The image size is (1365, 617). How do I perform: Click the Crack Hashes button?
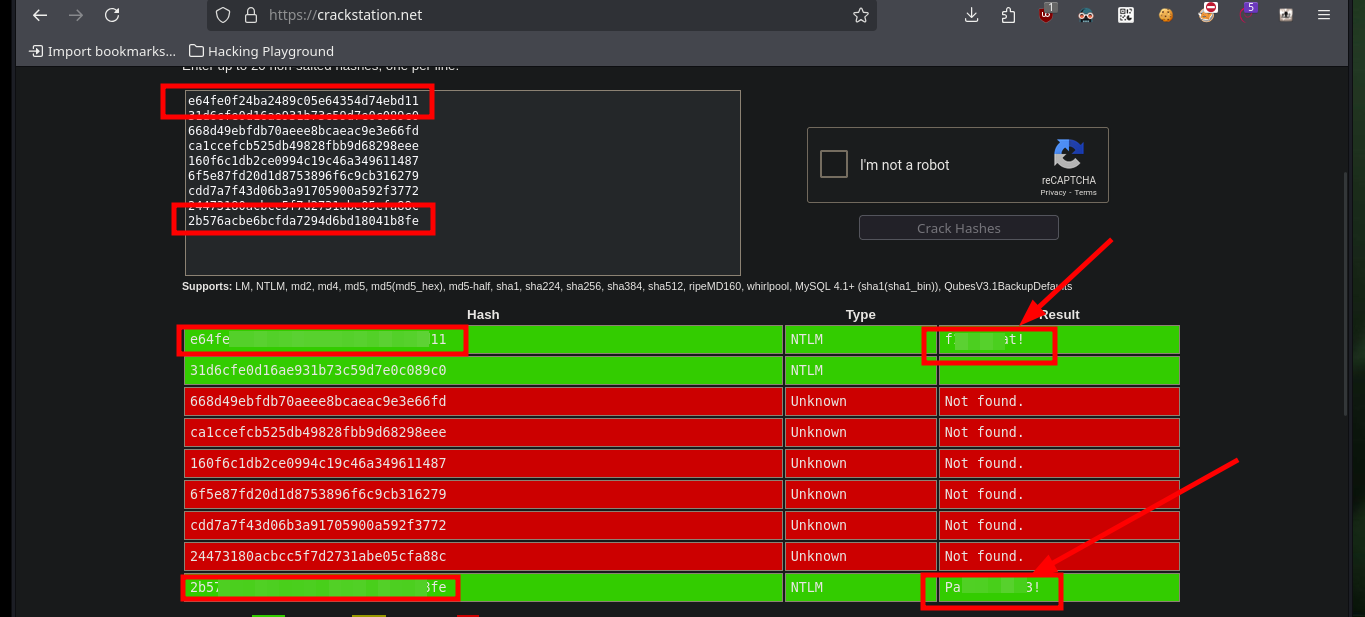coord(958,228)
